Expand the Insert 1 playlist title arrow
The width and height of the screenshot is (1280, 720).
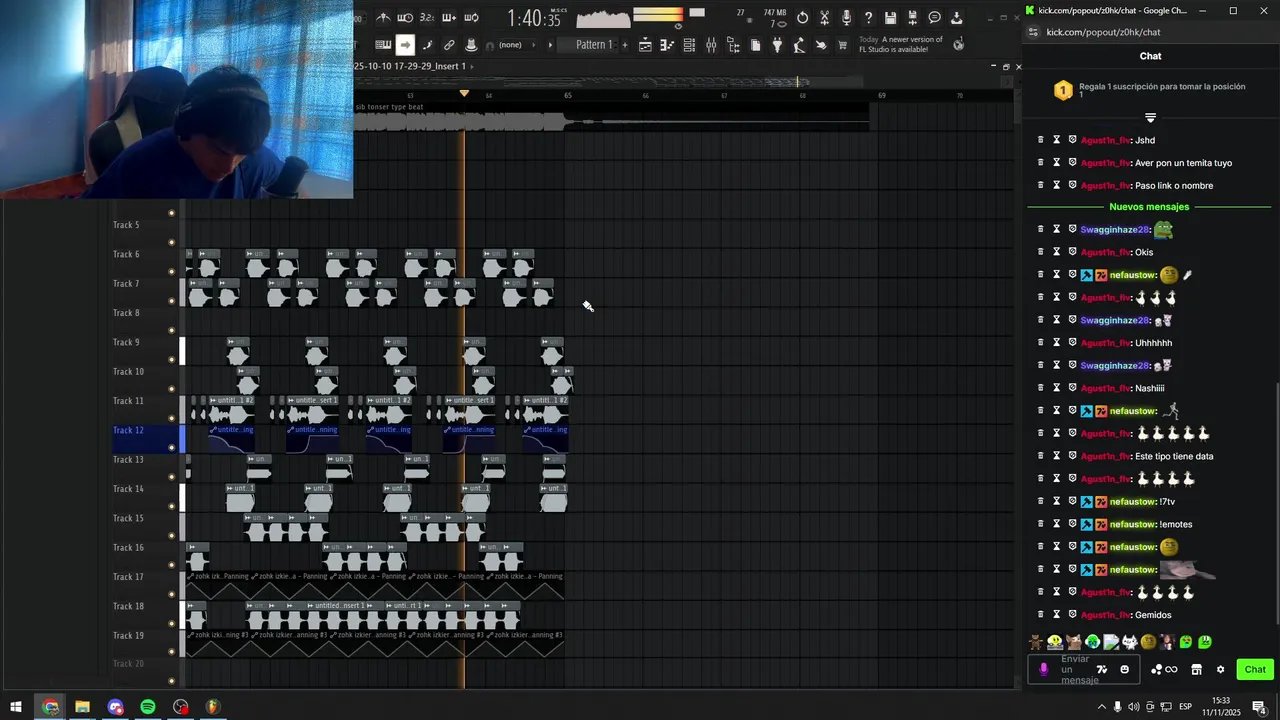pos(473,66)
